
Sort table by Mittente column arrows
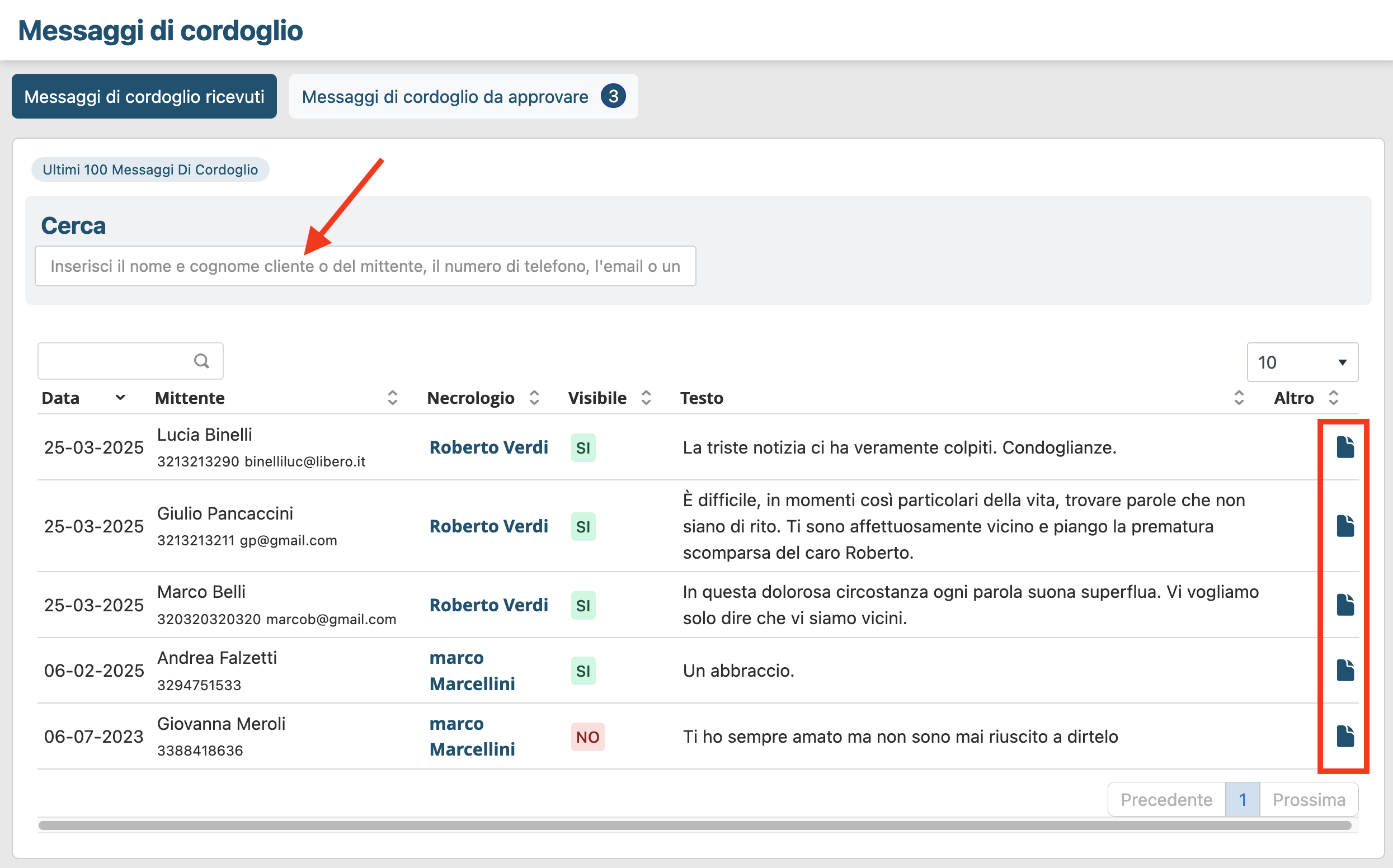tap(393, 398)
